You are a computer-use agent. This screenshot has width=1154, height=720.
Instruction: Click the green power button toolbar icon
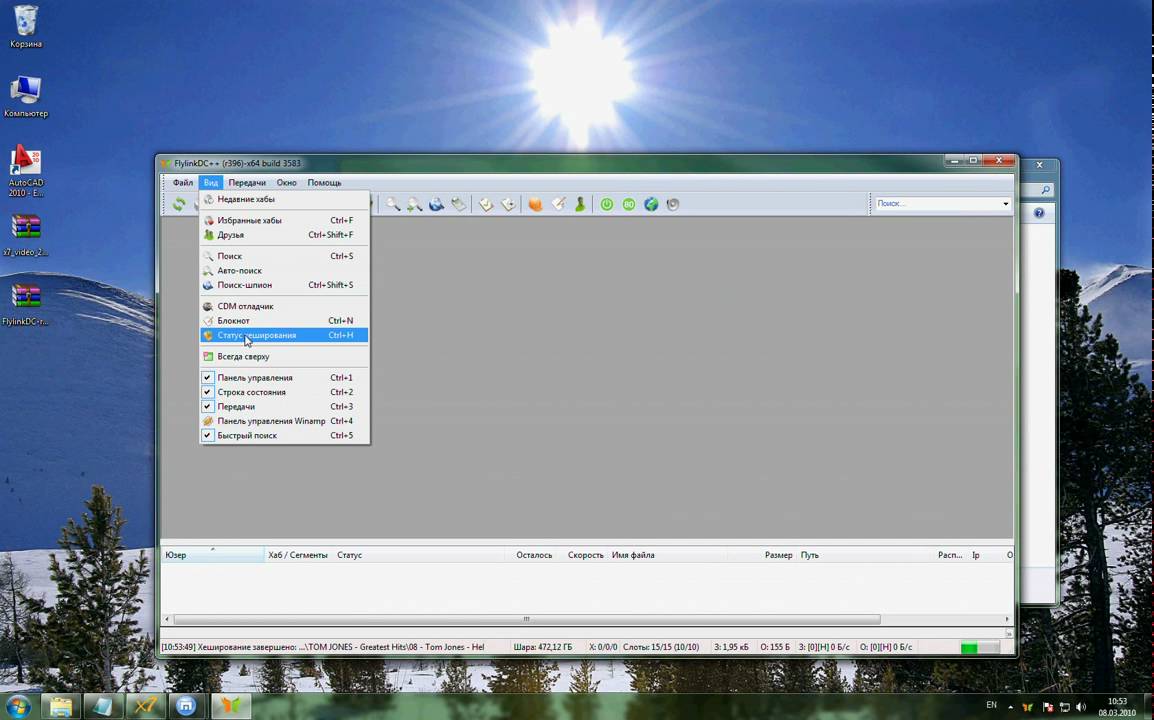click(x=607, y=204)
